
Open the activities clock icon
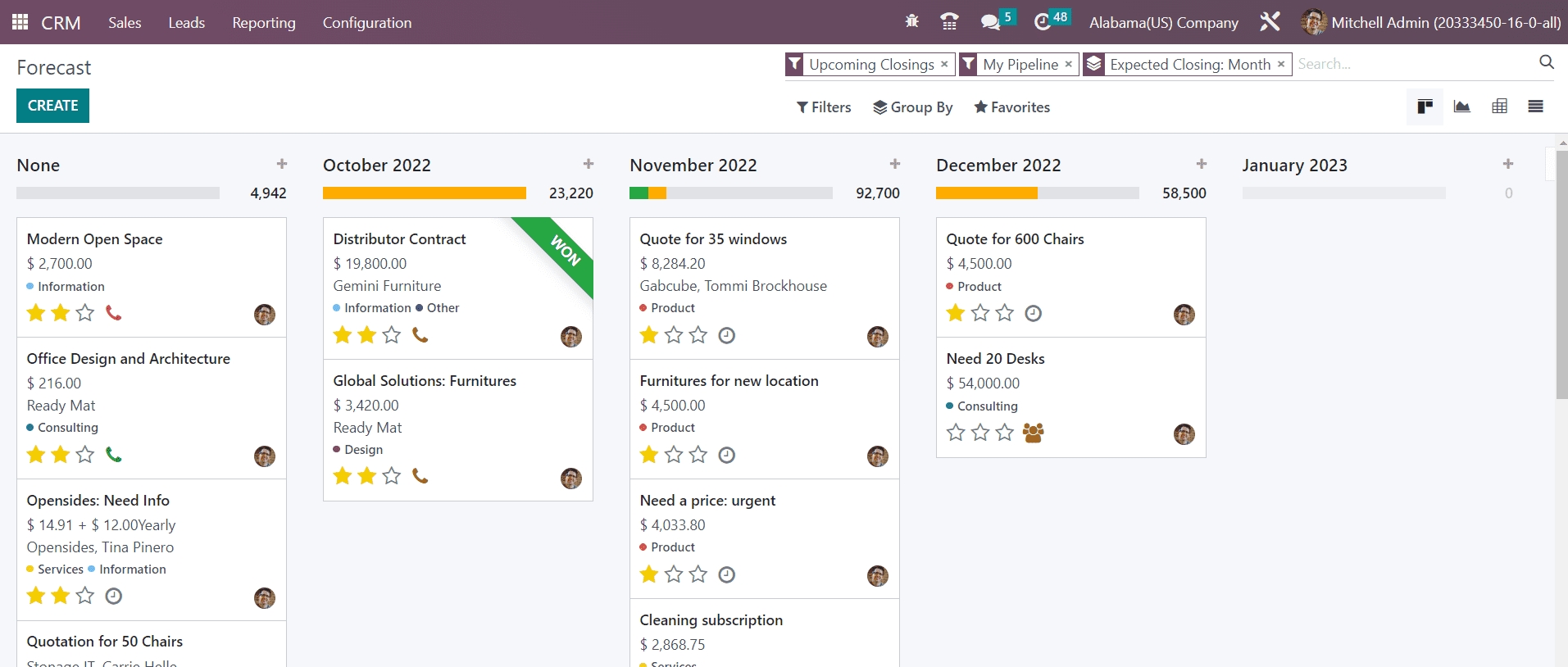[1042, 22]
